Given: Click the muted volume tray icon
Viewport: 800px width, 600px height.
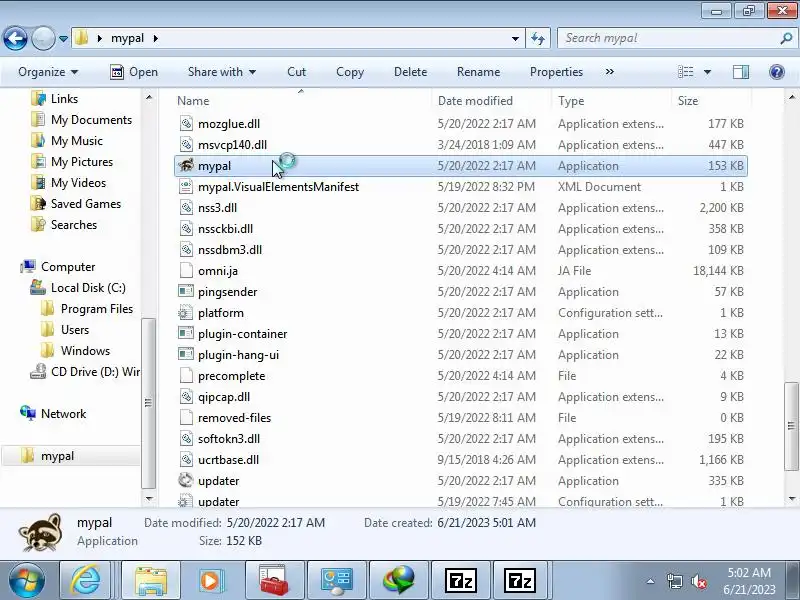Looking at the screenshot, I should (x=698, y=581).
